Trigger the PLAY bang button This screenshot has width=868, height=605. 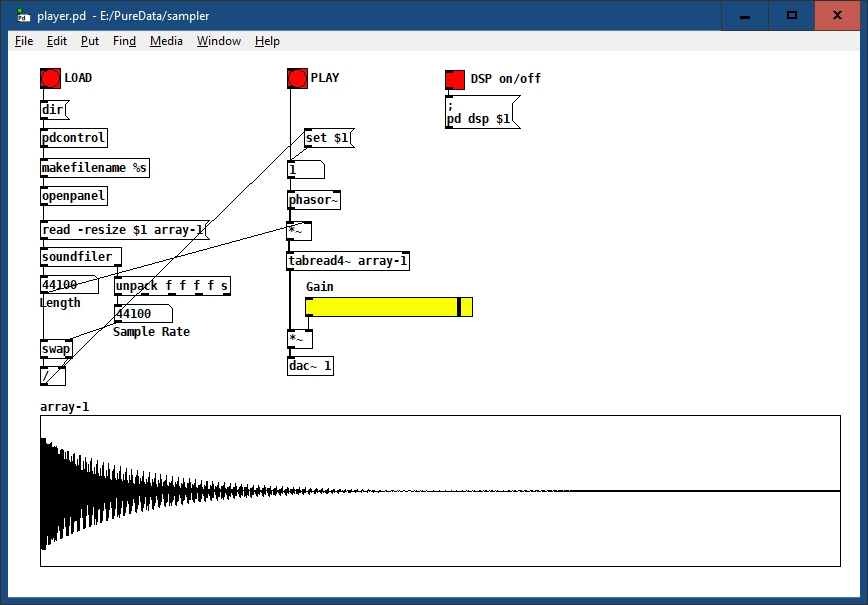tap(297, 79)
